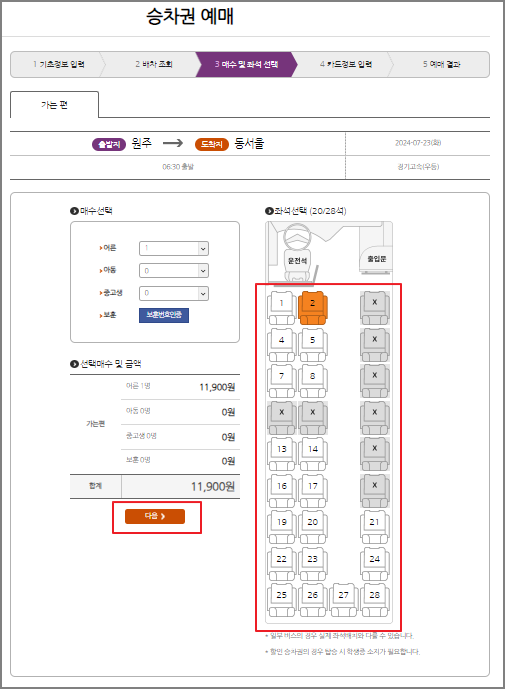The width and height of the screenshot is (505, 689).
Task: Click the 어른 1명 fare row label
Action: coord(138,386)
